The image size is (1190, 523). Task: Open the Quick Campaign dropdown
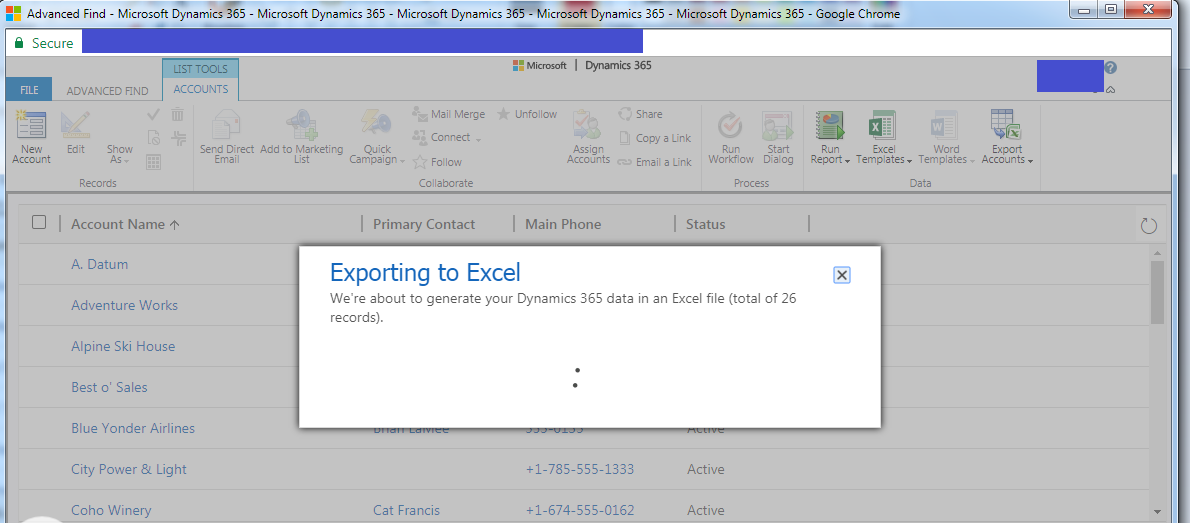377,154
